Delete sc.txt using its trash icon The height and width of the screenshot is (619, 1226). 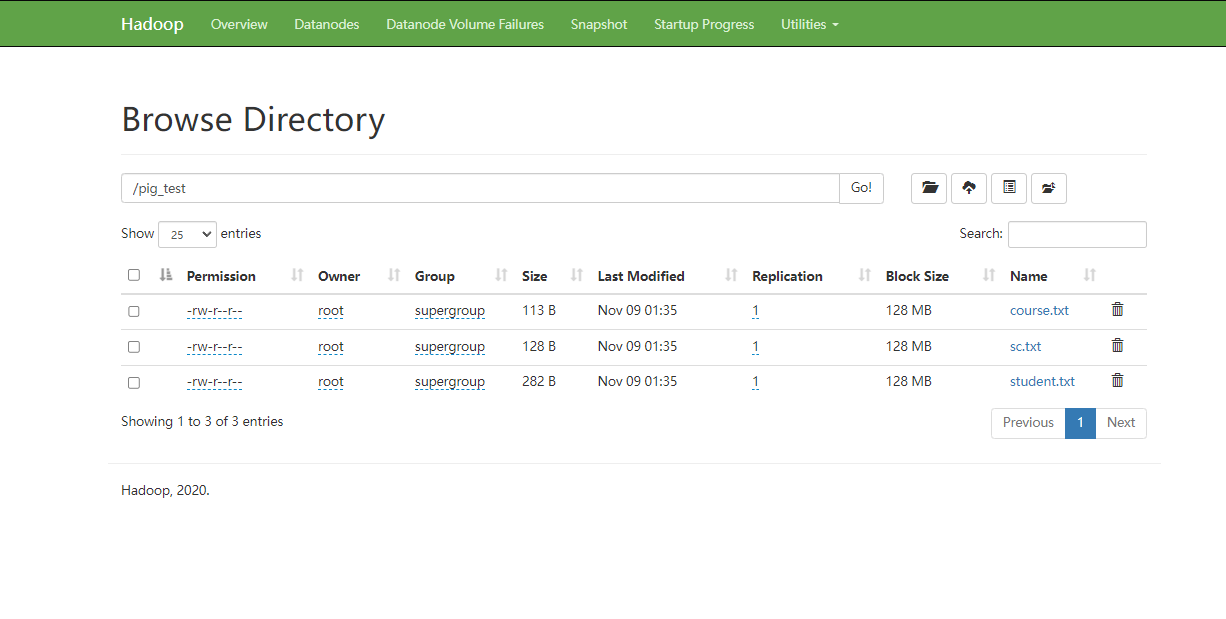[x=1117, y=346]
